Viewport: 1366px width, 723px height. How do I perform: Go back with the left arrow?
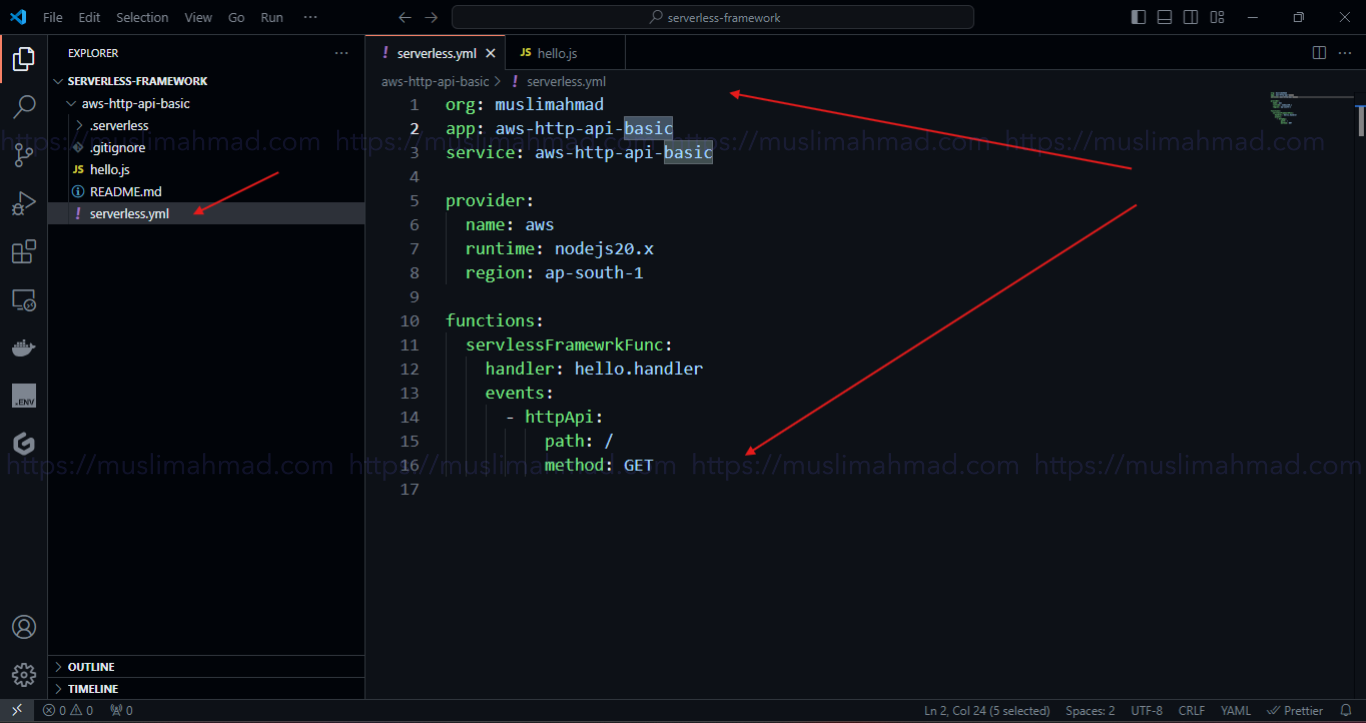(404, 17)
